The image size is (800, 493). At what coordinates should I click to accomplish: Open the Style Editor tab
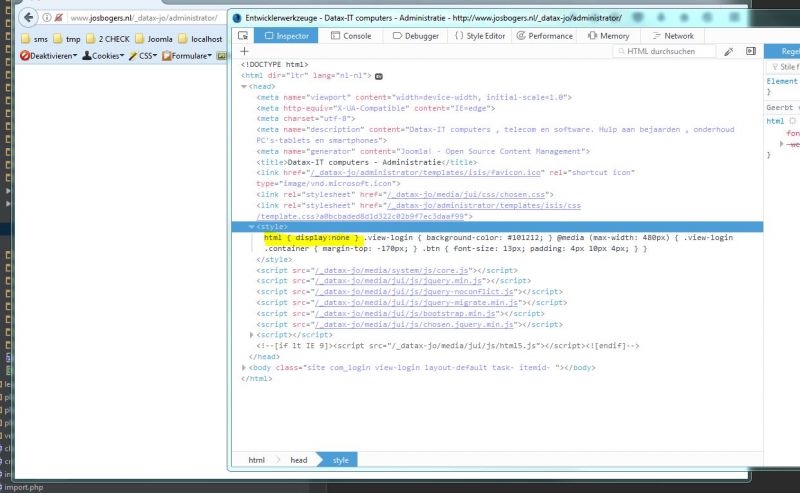480,36
